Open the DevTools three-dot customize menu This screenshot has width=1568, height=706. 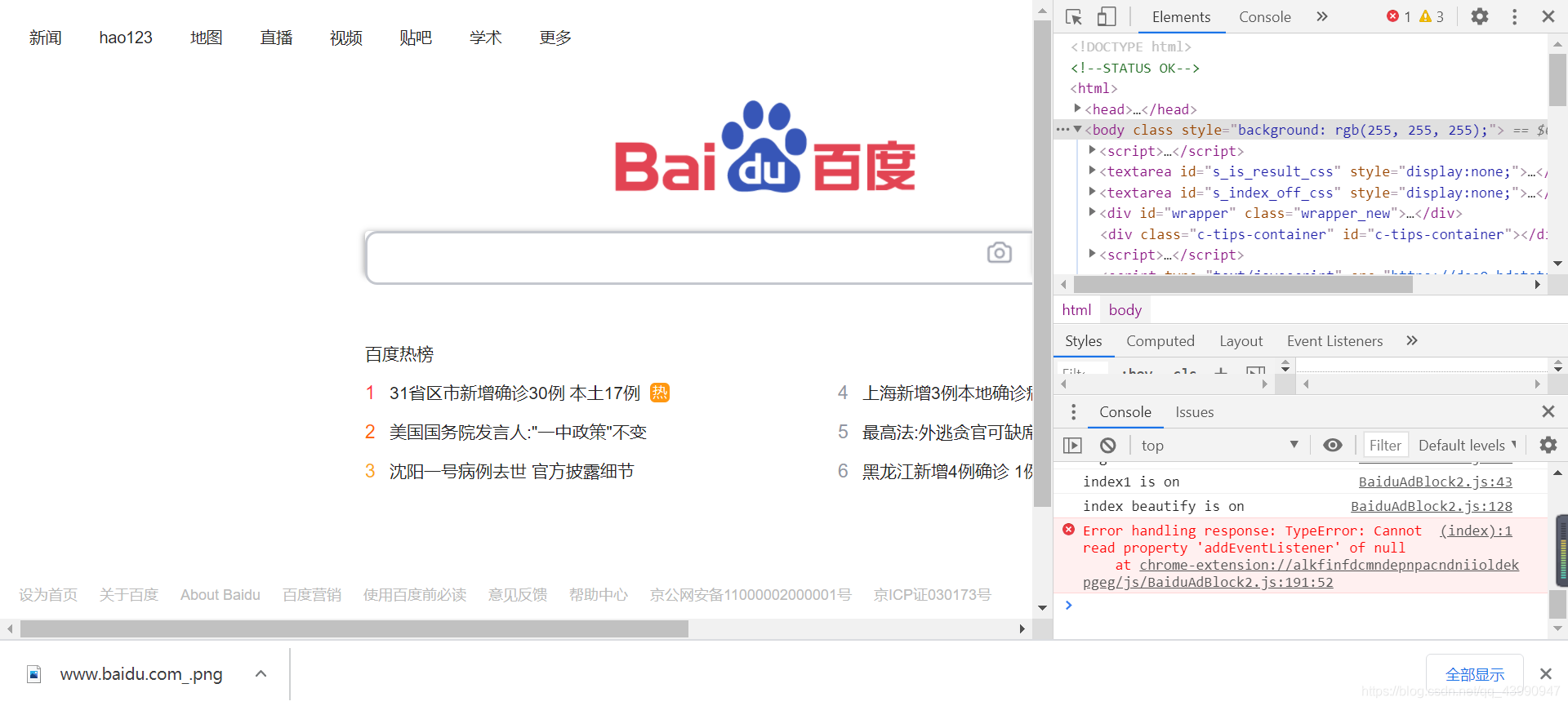pos(1514,16)
